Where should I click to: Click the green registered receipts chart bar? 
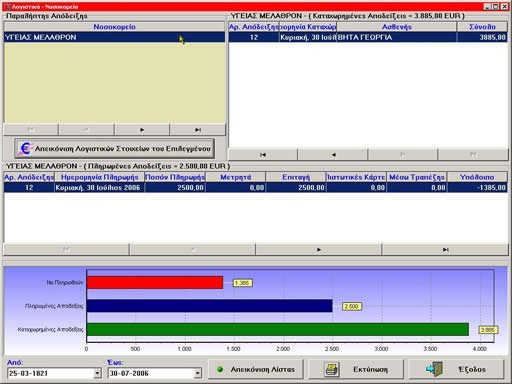(278, 329)
